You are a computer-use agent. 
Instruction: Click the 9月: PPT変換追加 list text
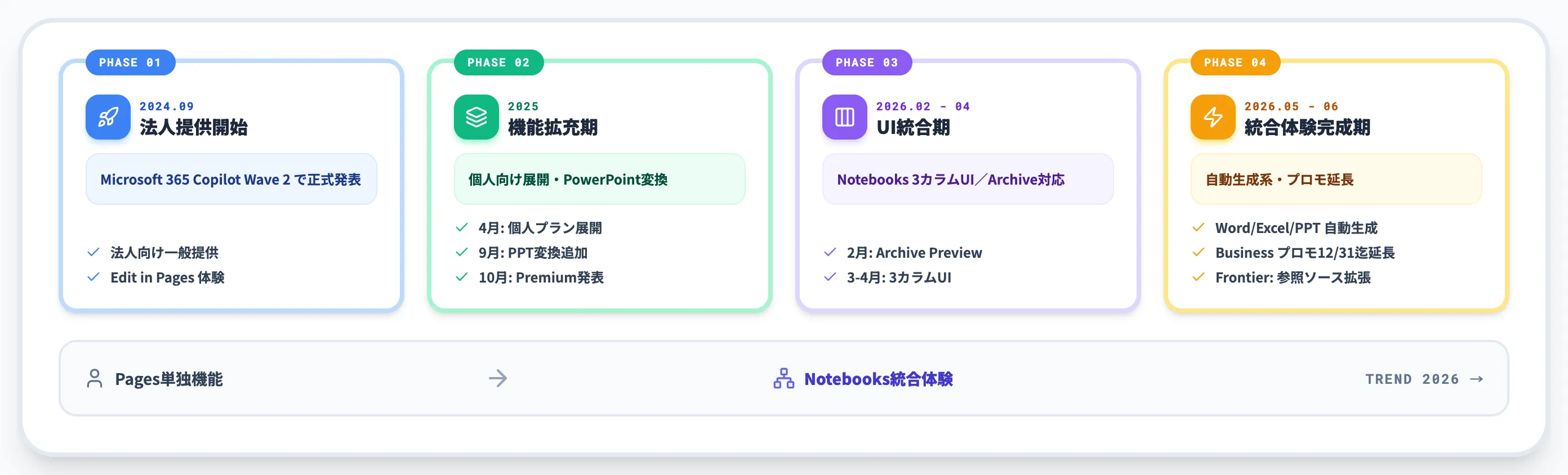coord(533,252)
